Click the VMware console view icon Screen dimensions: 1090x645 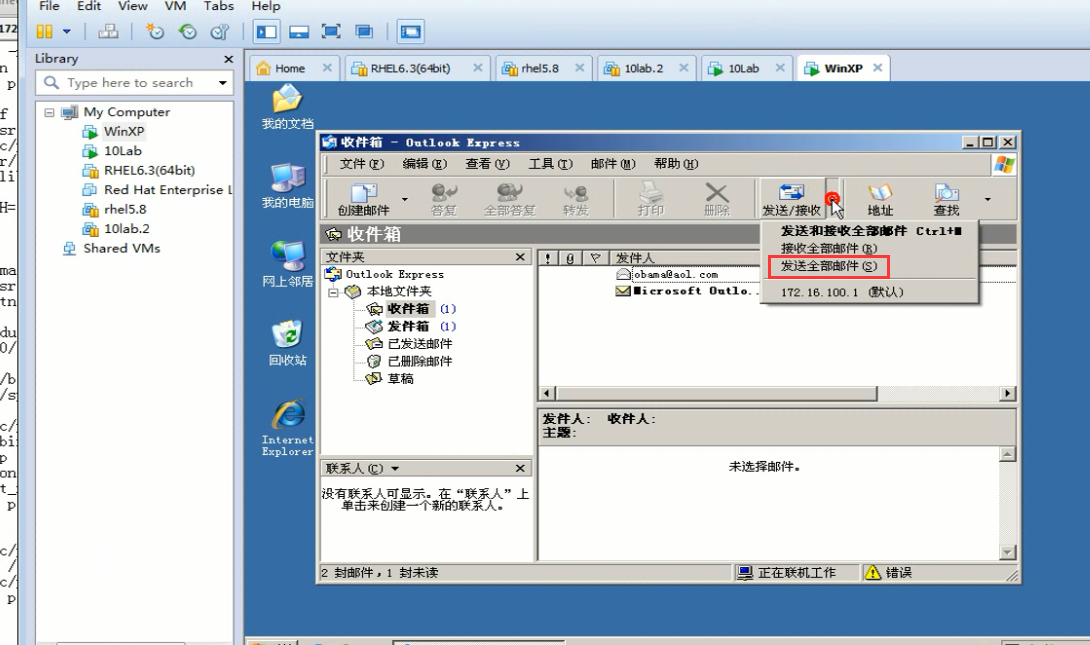(x=411, y=31)
